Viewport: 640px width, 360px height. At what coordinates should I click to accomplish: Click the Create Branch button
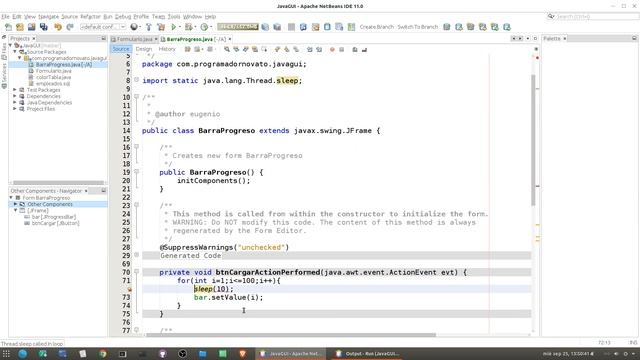(376, 27)
